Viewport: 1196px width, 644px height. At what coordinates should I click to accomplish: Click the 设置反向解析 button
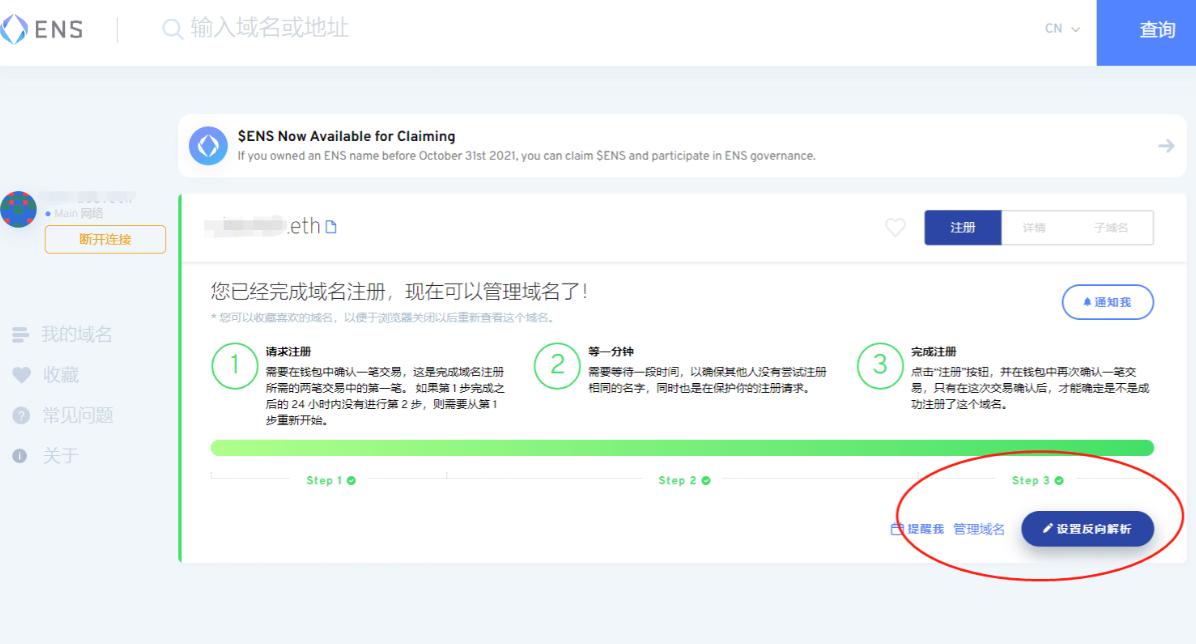tap(1087, 529)
